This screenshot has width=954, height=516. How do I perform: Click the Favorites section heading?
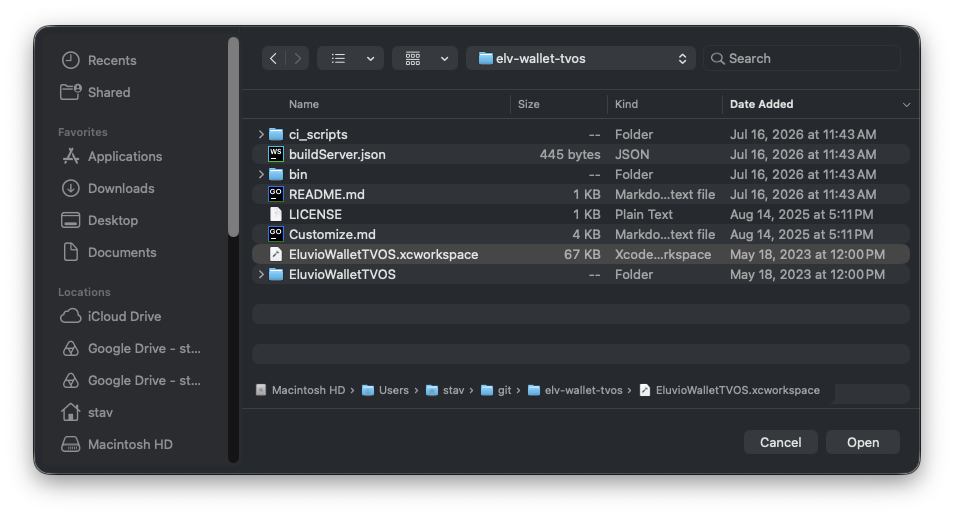click(x=83, y=132)
